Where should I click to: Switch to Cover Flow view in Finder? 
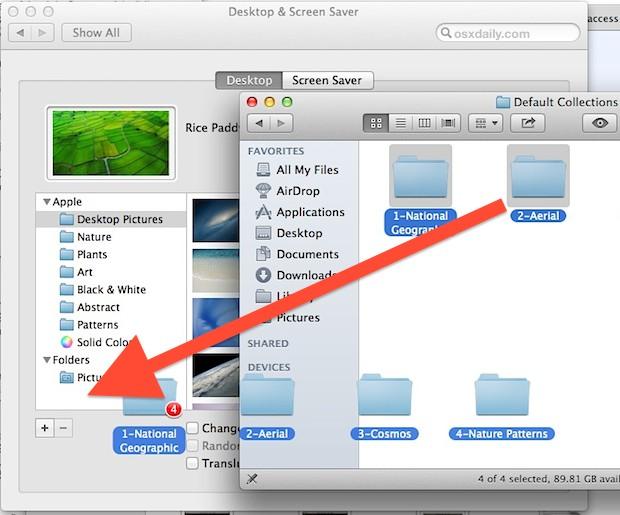448,123
